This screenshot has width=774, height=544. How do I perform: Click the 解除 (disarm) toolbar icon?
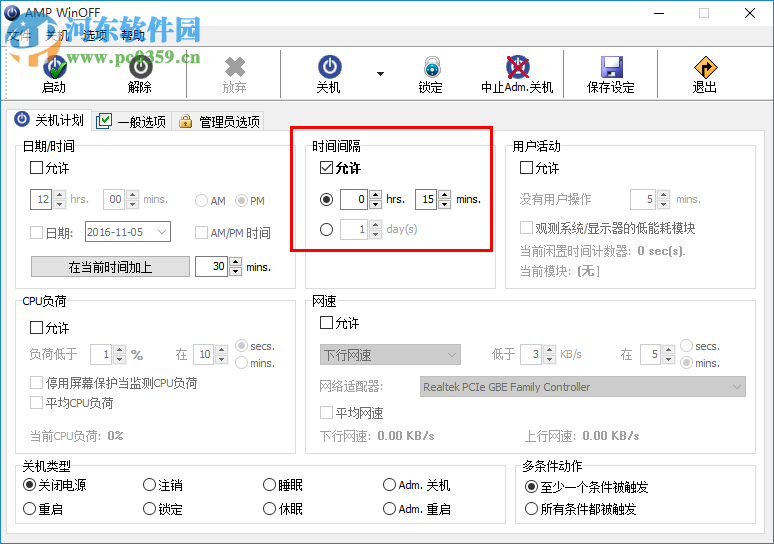pyautogui.click(x=140, y=68)
